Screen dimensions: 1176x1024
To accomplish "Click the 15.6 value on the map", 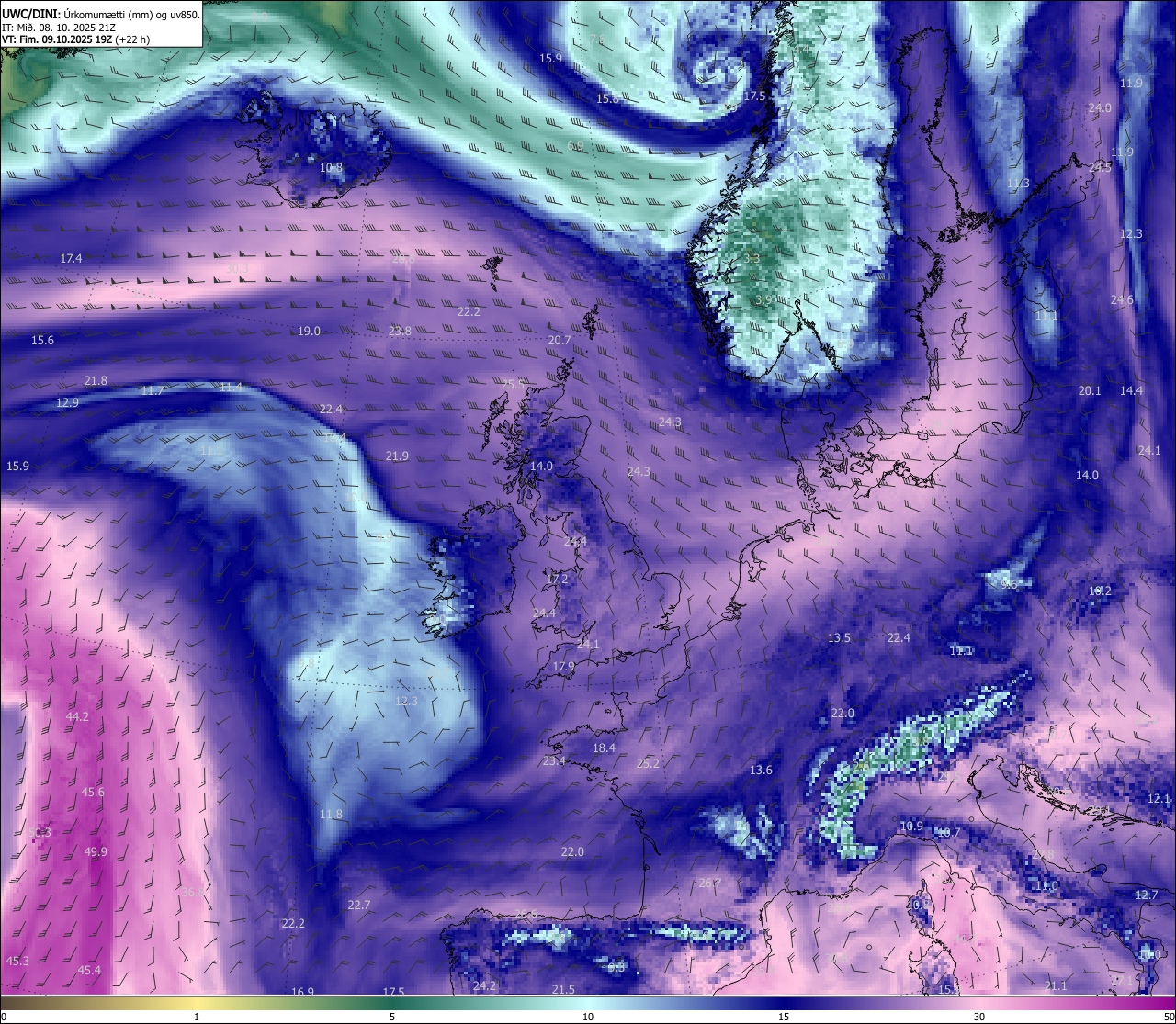I will pos(42,341).
